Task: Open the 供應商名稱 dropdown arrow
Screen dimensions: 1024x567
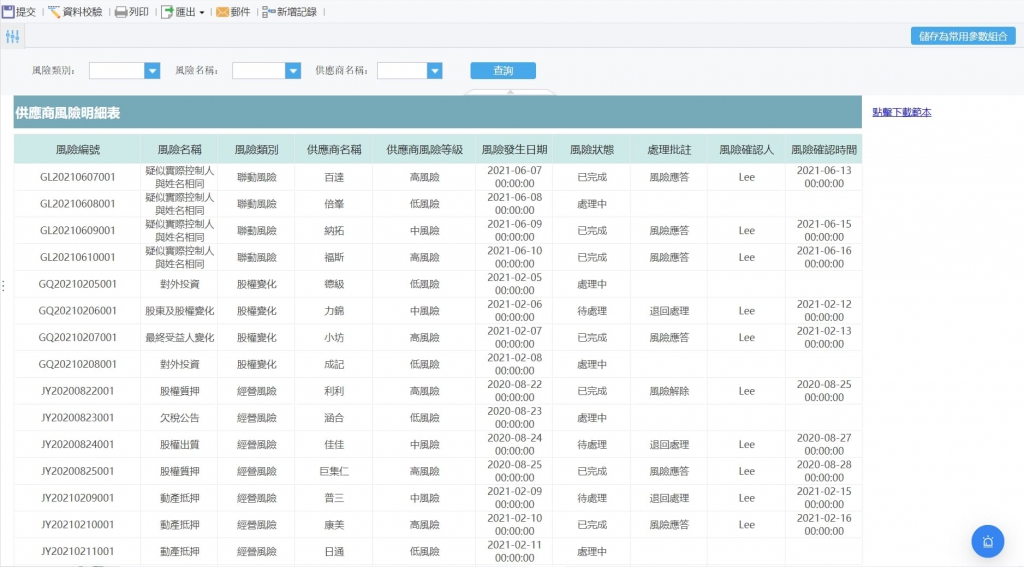Action: pyautogui.click(x=434, y=71)
